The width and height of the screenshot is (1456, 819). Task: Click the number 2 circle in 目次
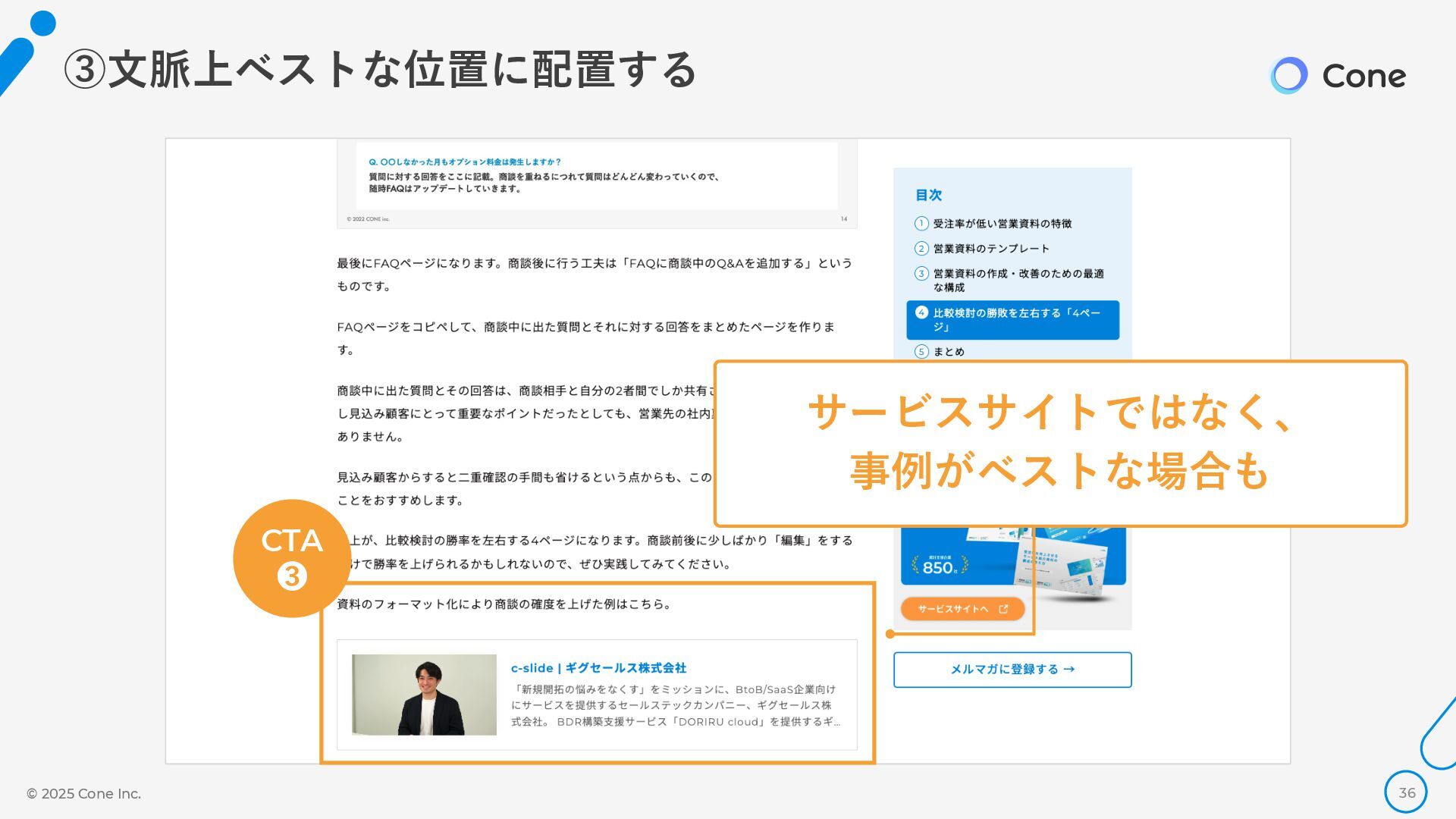[921, 249]
